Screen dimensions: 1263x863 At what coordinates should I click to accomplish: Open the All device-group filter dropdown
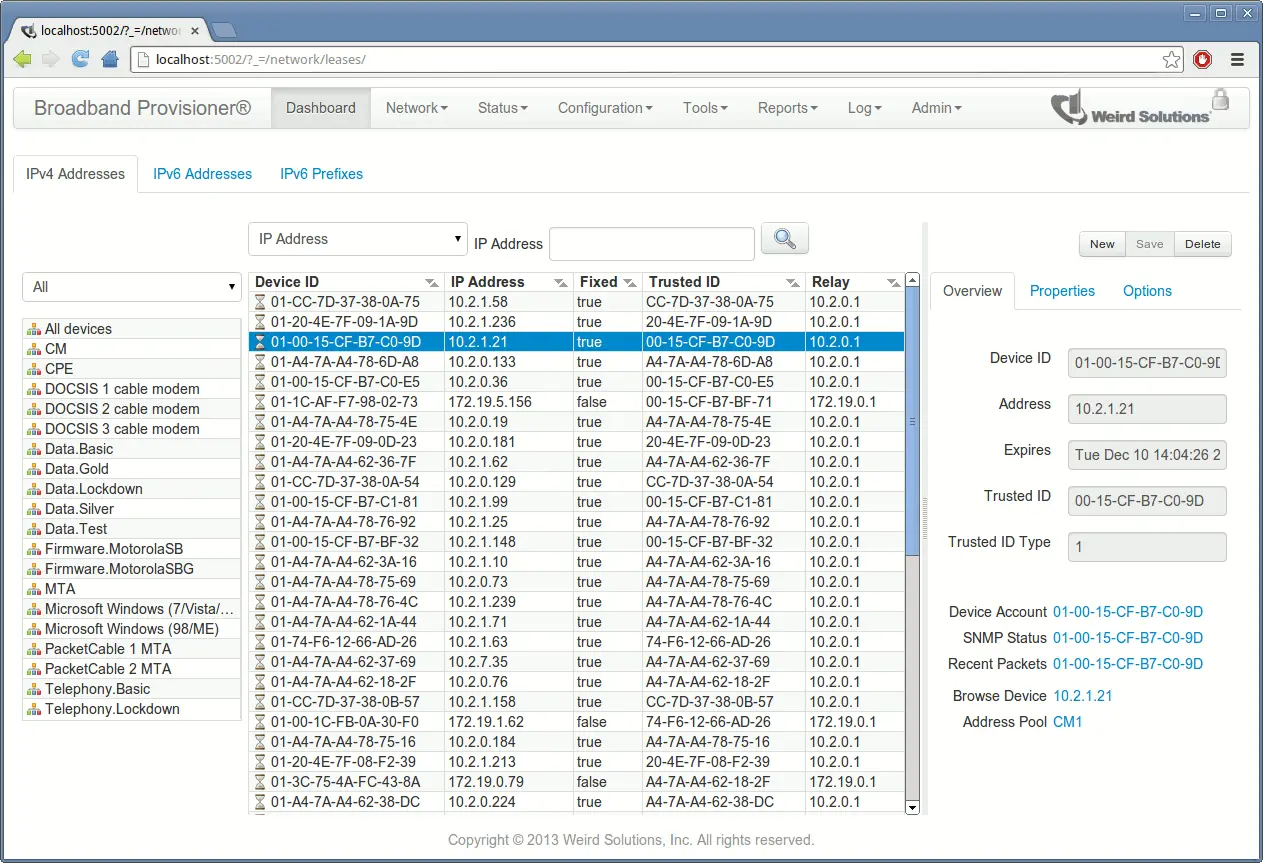pos(131,287)
